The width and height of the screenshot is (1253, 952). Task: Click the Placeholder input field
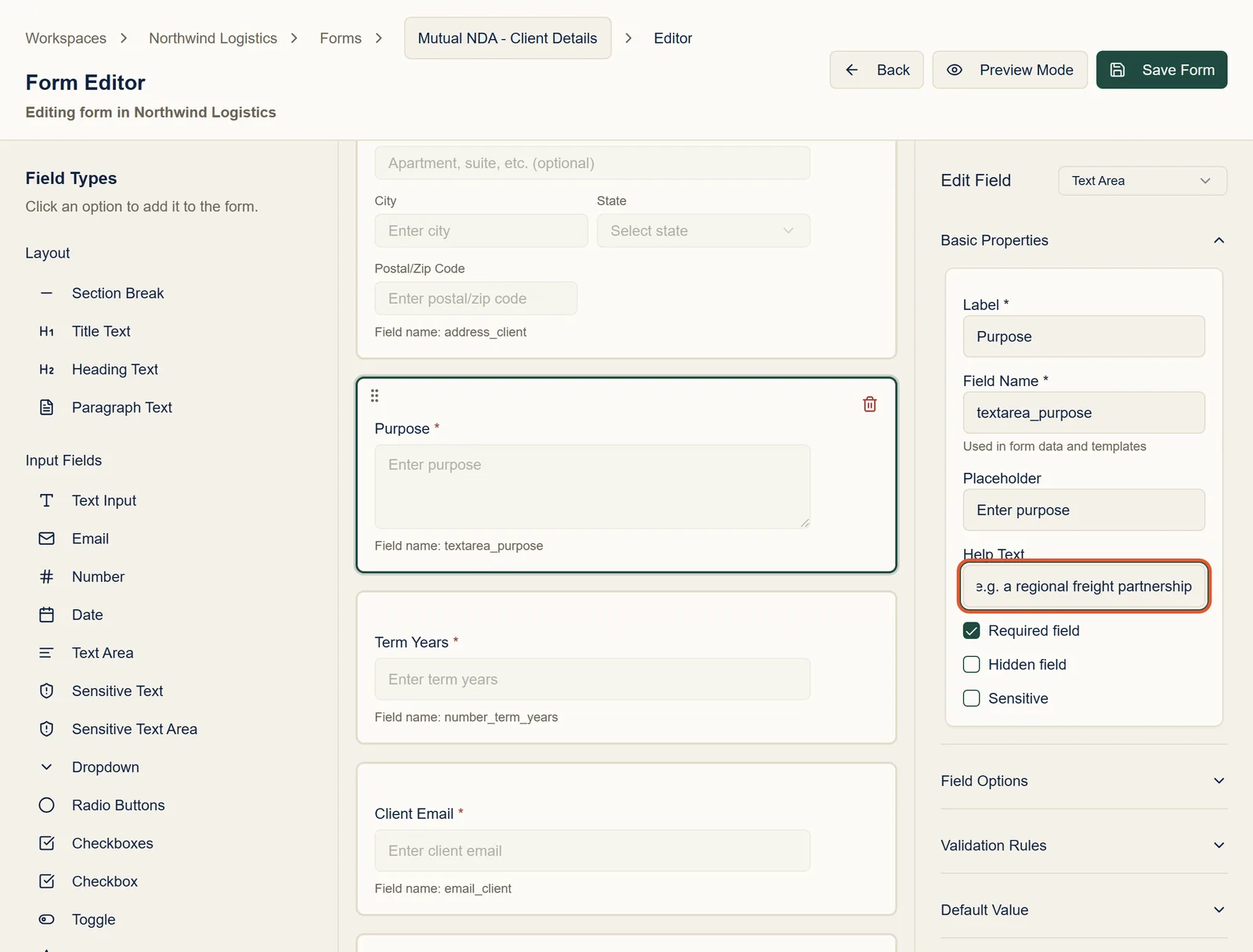1084,510
